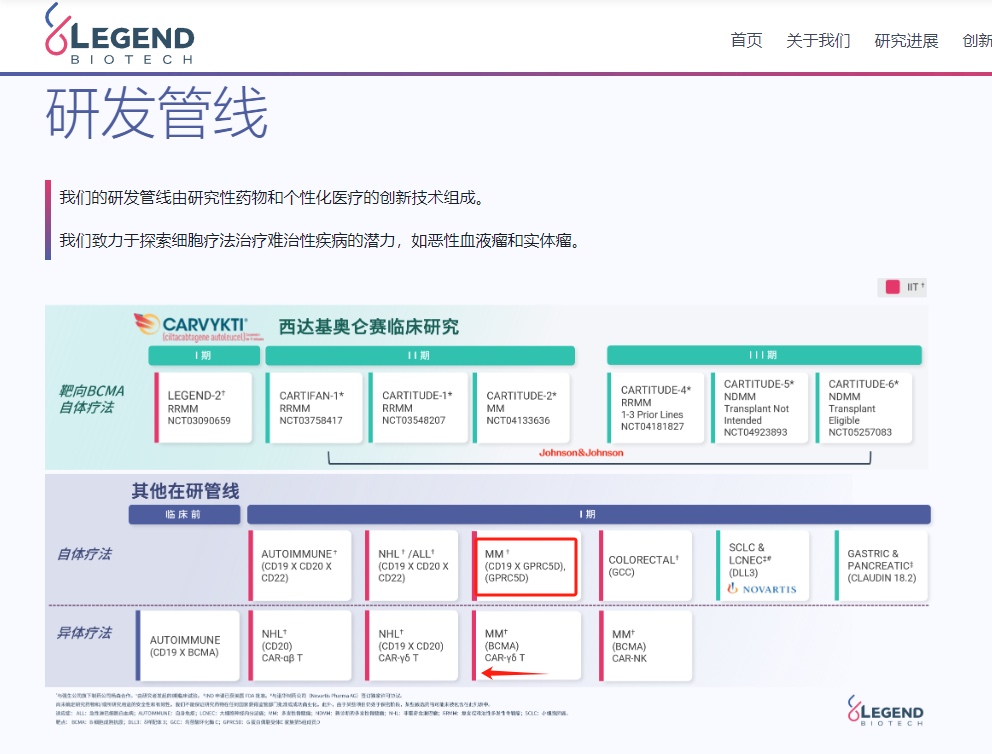The image size is (992, 754).
Task: Click the CARTITUDE-5 NDMM trial card
Action: tap(760, 407)
